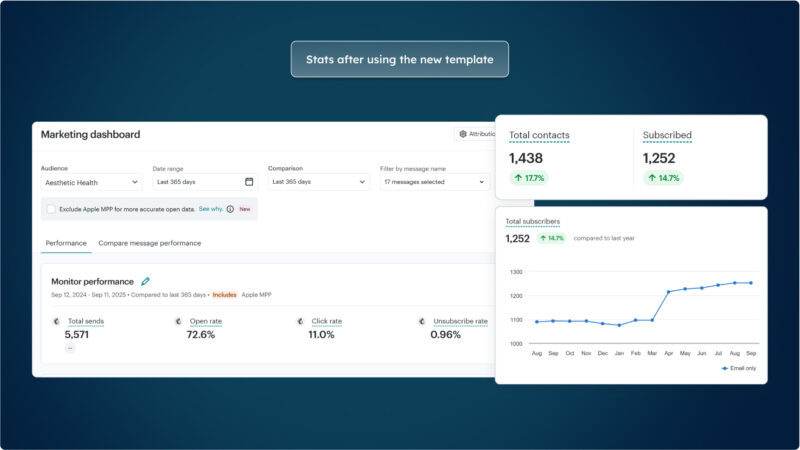Click the April data point on chart

[x=668, y=292]
